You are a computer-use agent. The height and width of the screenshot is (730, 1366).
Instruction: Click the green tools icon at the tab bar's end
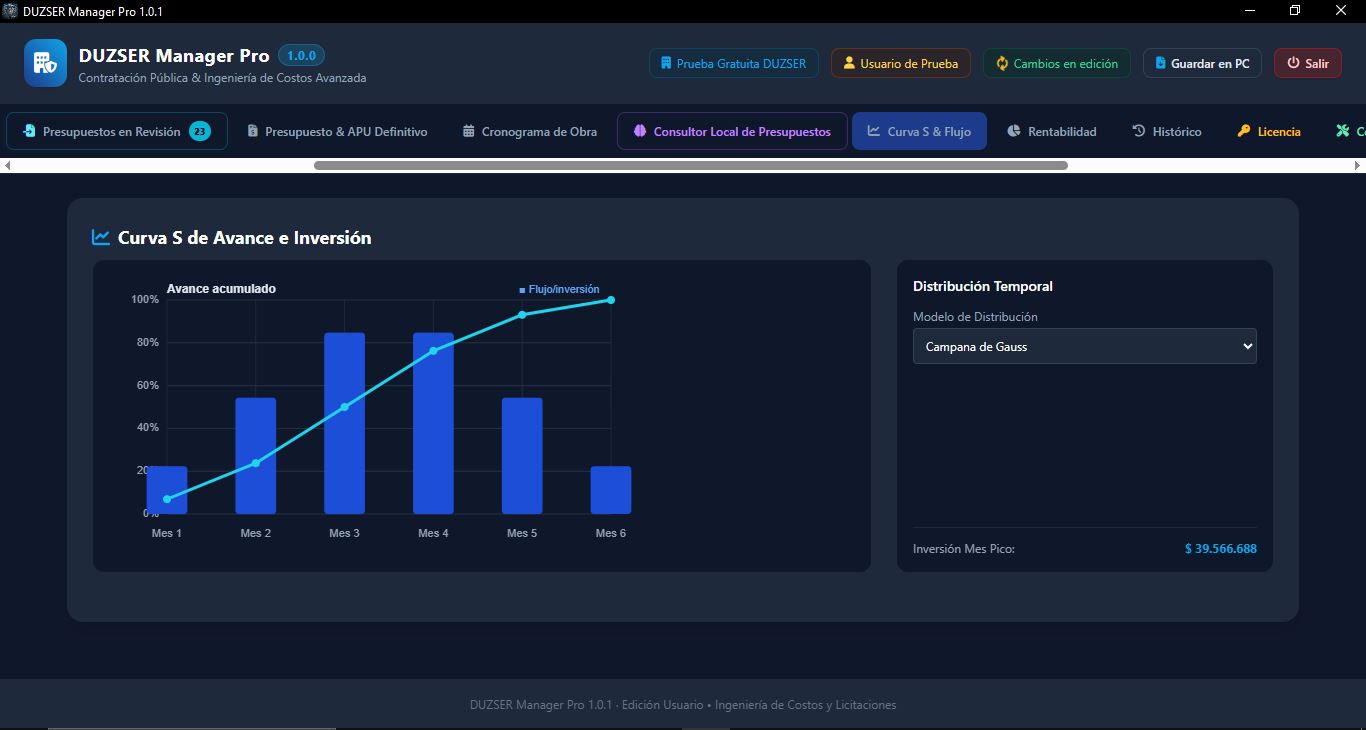[1343, 132]
